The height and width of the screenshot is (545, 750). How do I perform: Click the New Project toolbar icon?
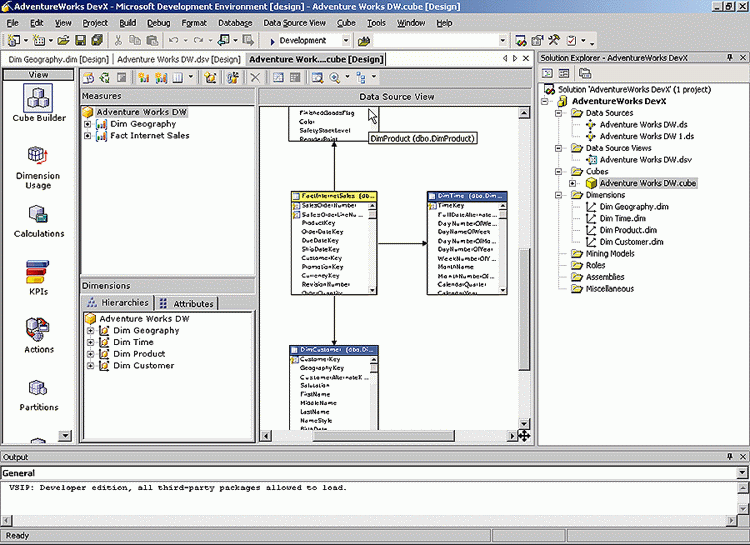[x=14, y=41]
